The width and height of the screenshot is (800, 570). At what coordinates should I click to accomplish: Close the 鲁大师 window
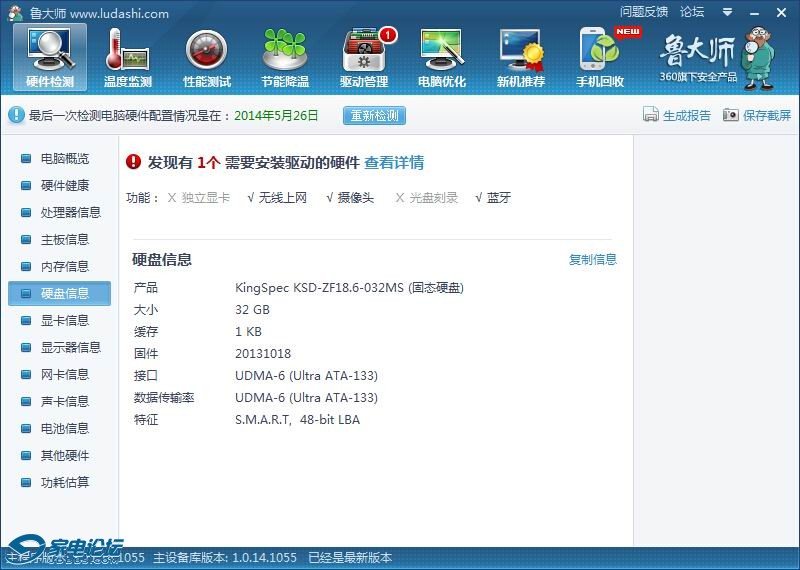781,13
